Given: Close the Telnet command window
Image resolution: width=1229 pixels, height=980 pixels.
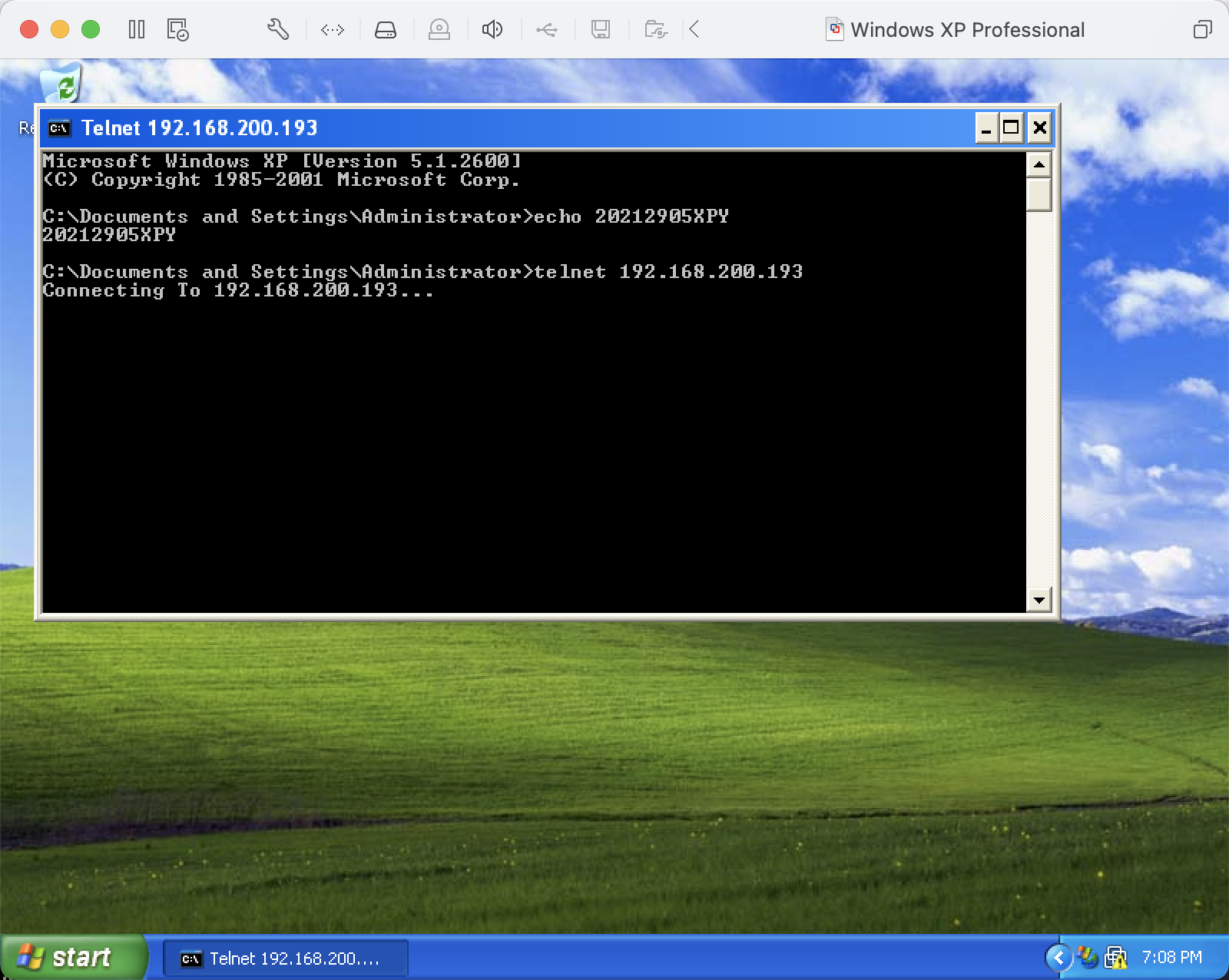Looking at the screenshot, I should click(x=1039, y=127).
